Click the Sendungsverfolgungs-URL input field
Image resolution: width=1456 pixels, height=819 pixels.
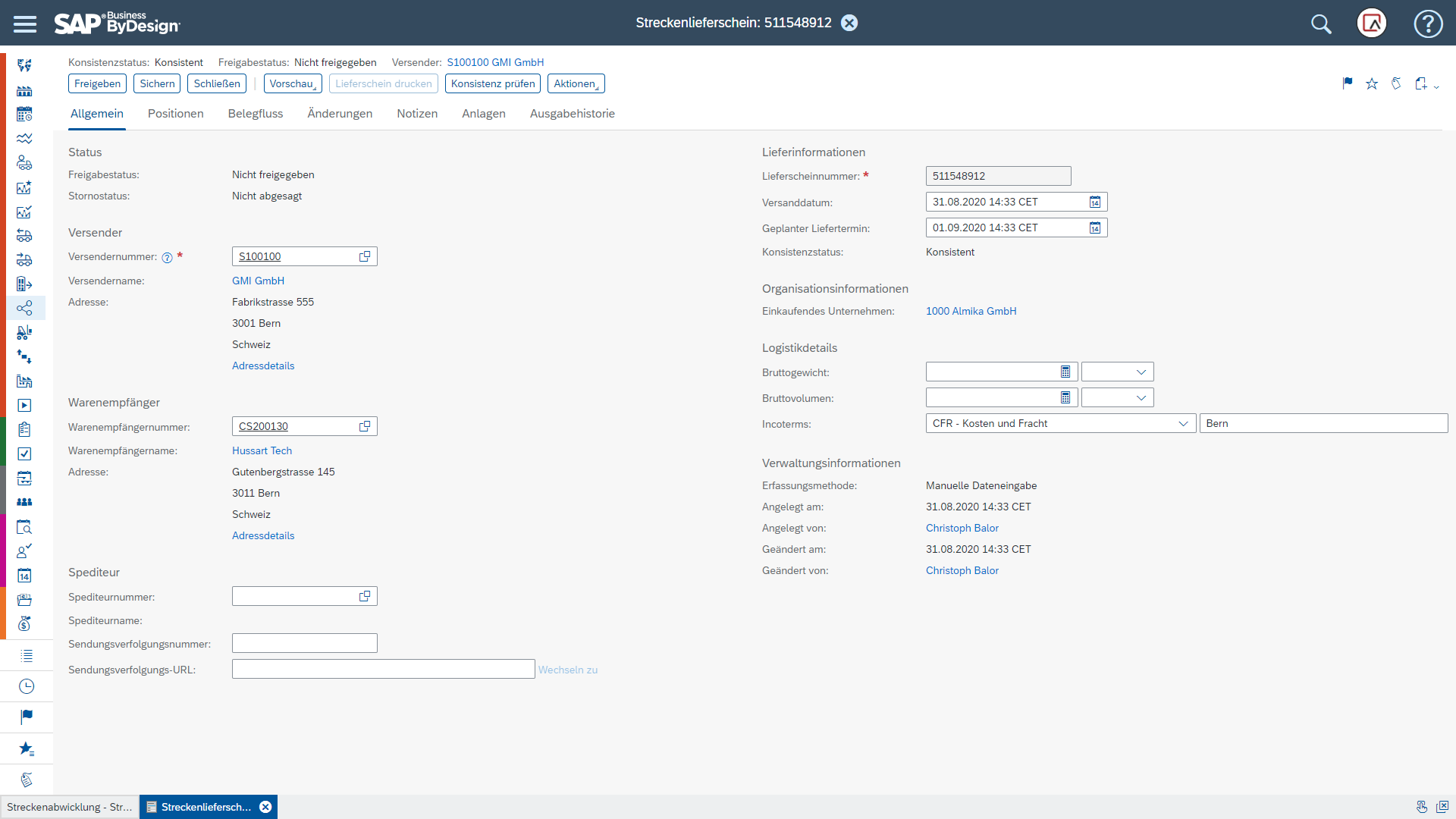384,669
